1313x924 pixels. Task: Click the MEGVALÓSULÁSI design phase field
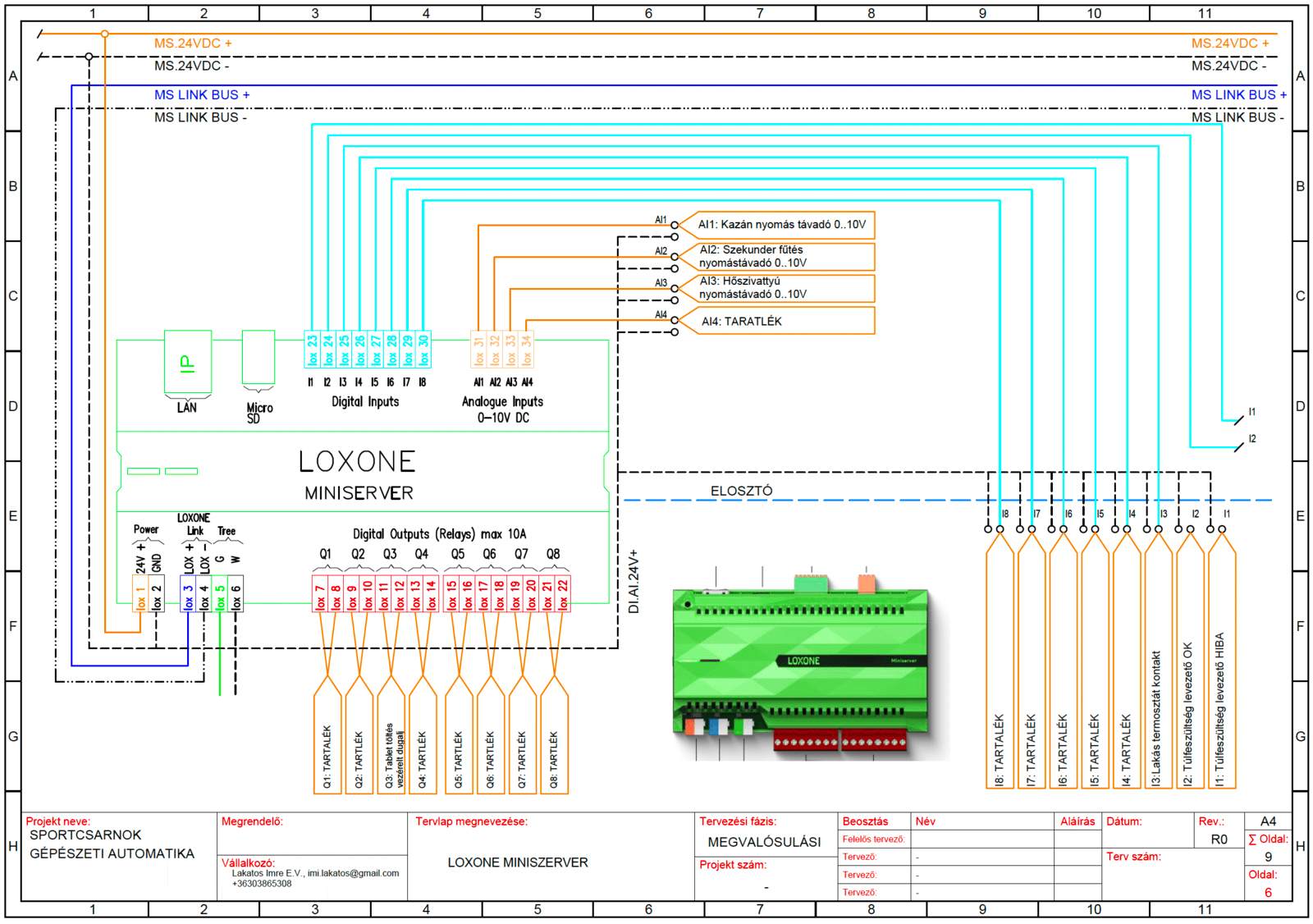(764, 842)
